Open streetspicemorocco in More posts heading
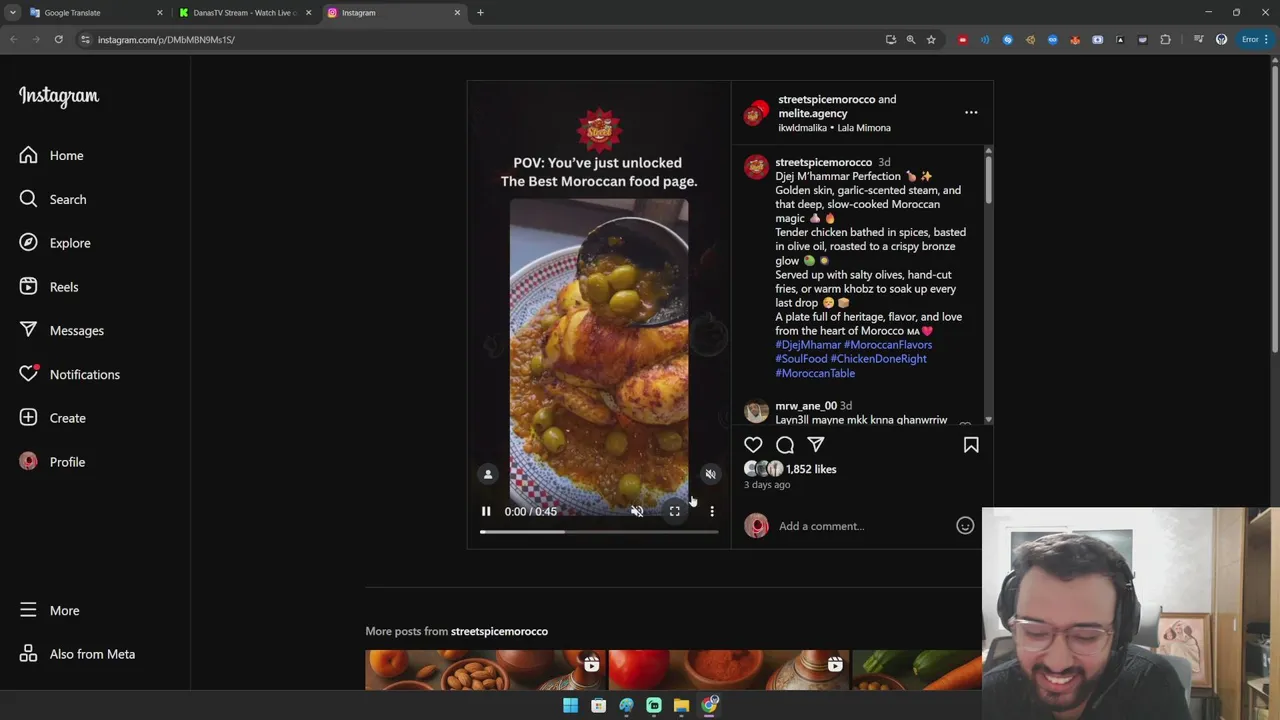The height and width of the screenshot is (720, 1280). point(499,631)
